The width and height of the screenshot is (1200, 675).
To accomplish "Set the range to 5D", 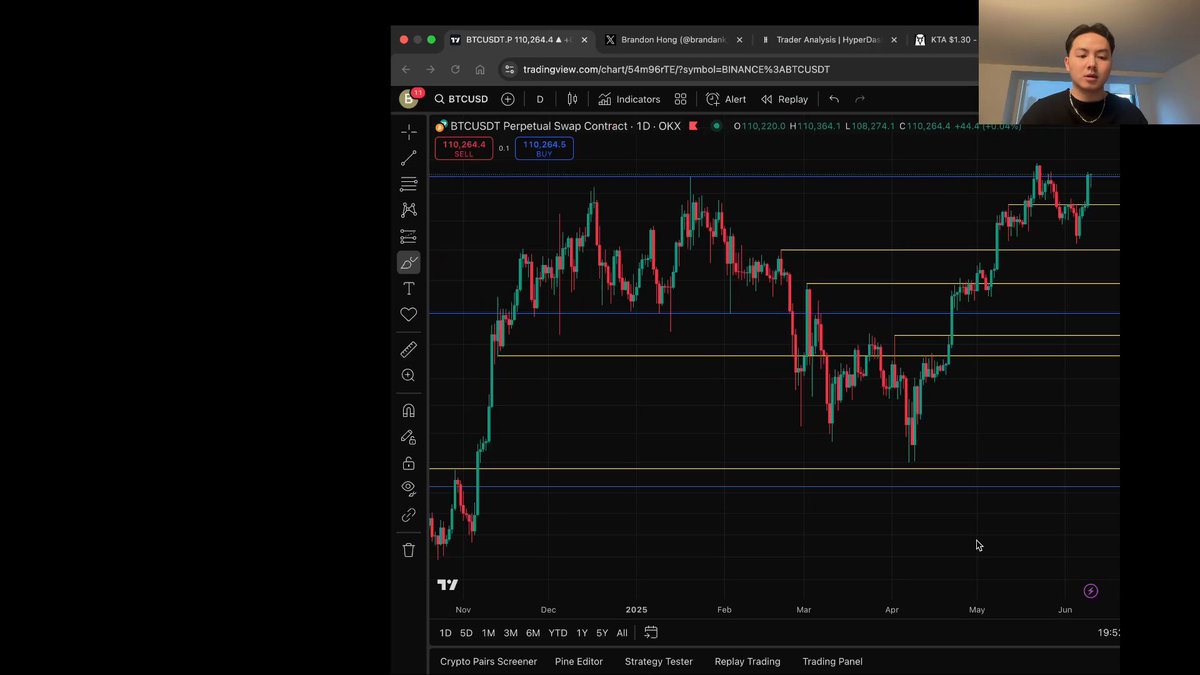I will point(466,633).
